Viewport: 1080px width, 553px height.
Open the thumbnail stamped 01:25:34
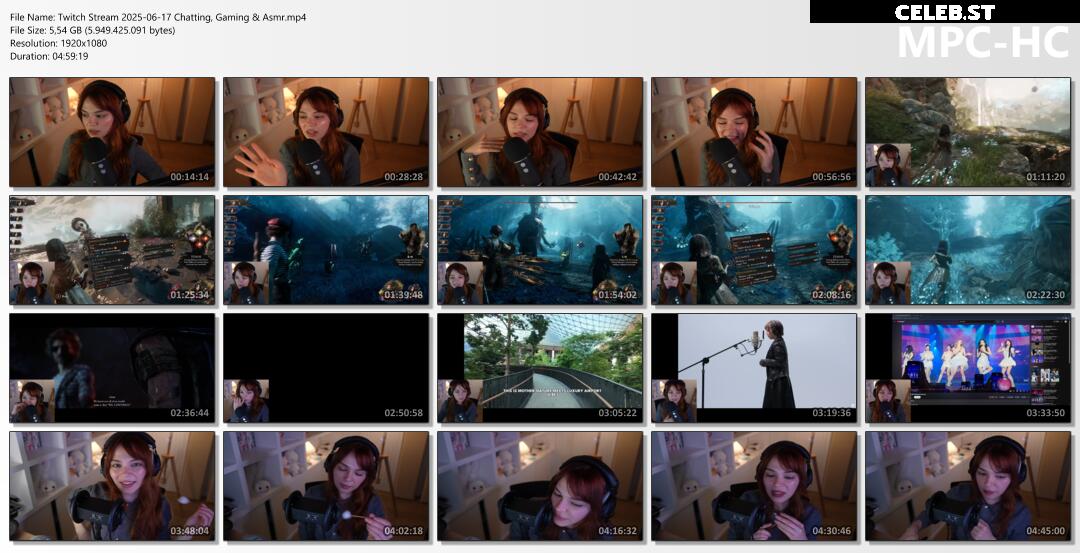tap(112, 250)
